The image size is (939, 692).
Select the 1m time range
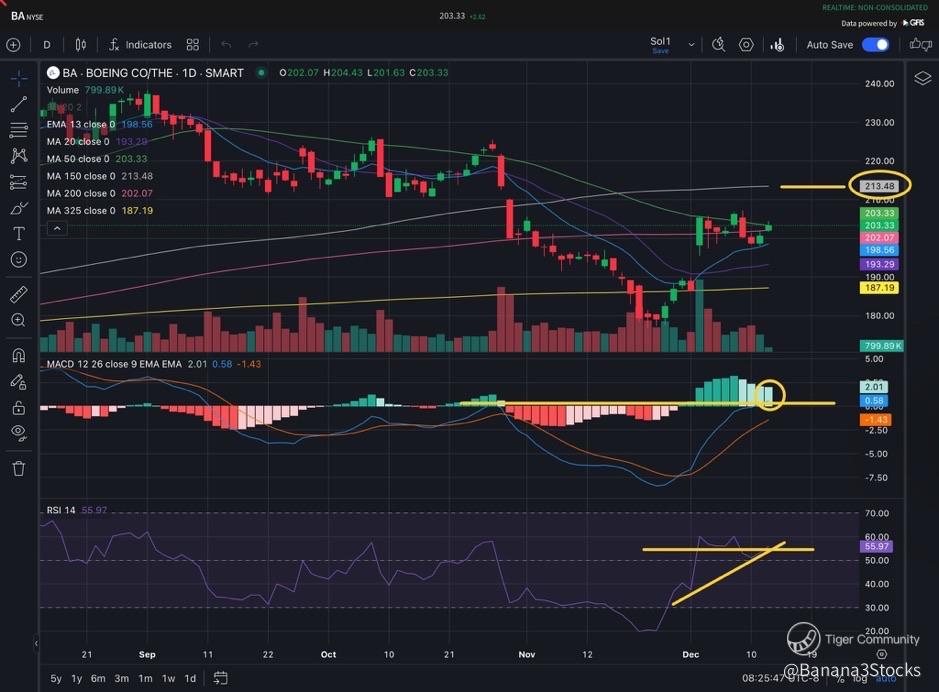pos(146,678)
